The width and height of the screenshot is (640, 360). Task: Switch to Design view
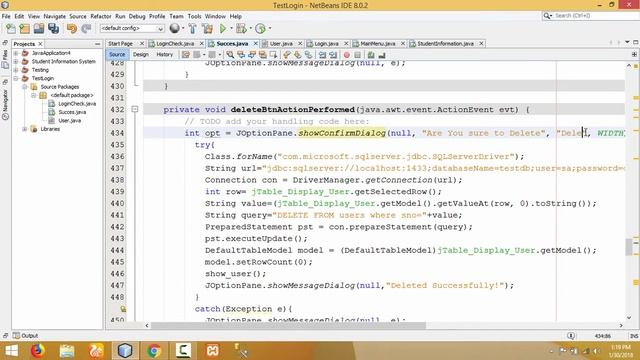[x=141, y=54]
